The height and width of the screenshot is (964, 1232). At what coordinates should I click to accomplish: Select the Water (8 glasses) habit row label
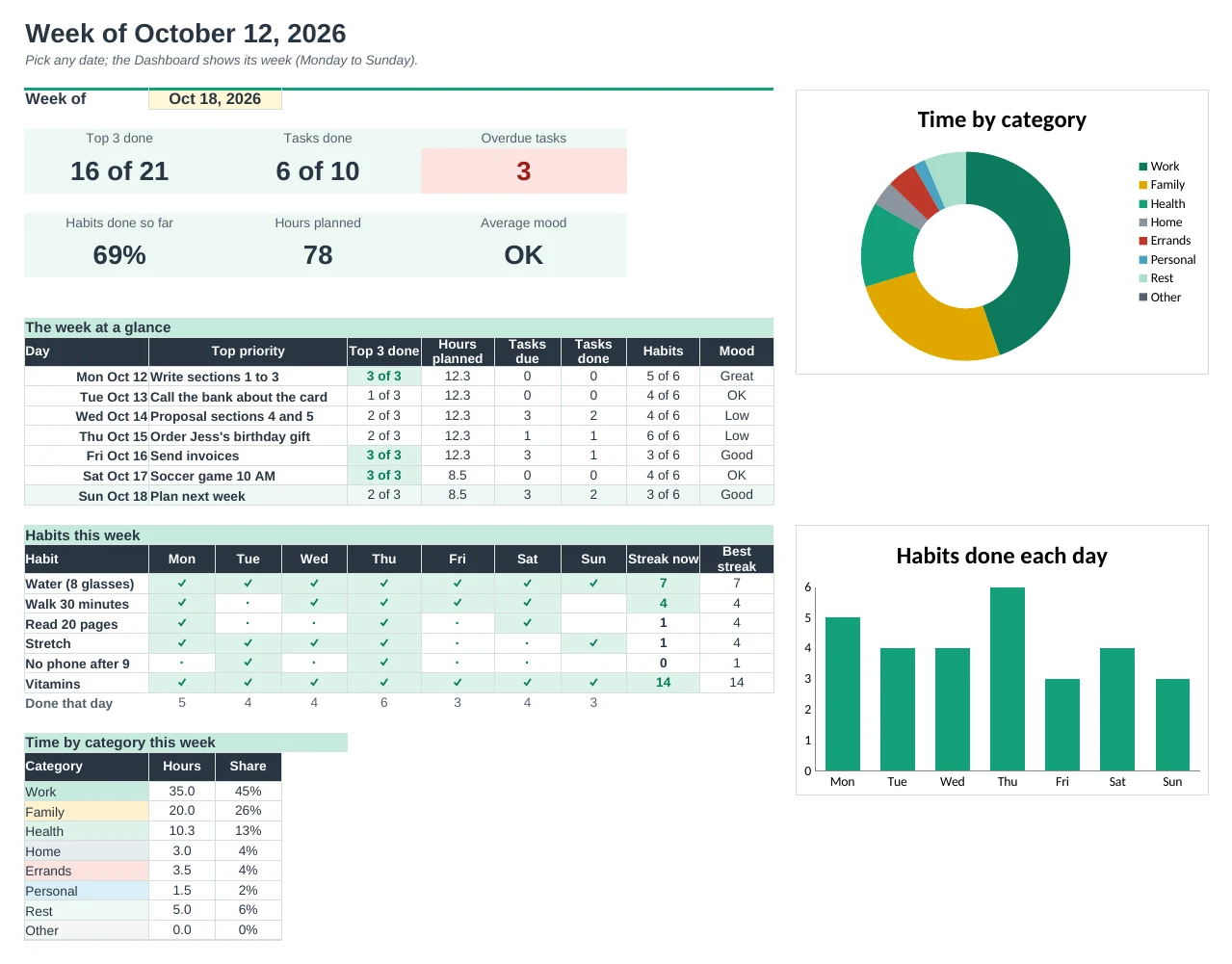pos(87,584)
